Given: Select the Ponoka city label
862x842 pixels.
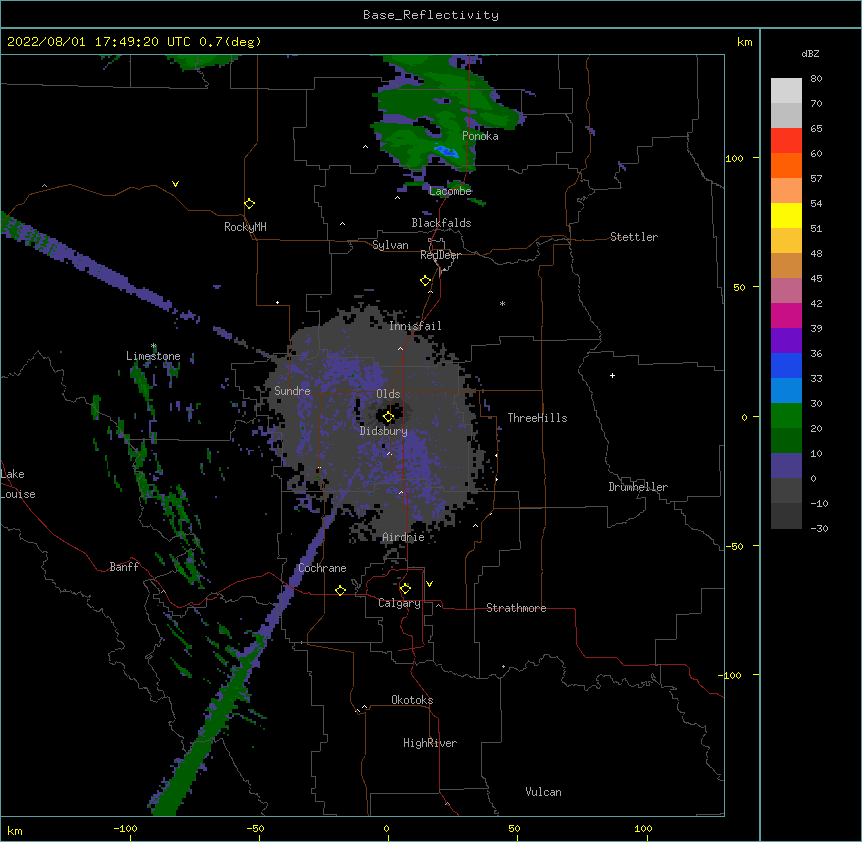Looking at the screenshot, I should click(x=480, y=136).
